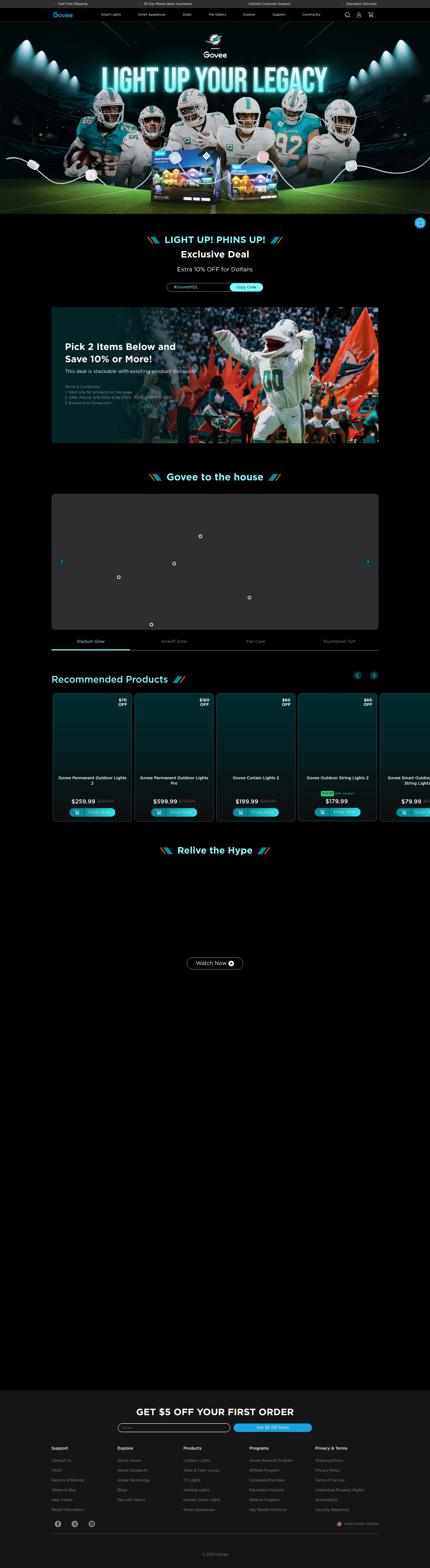Shop Now for Outdoor String Lights 2
The image size is (430, 1568).
344,812
